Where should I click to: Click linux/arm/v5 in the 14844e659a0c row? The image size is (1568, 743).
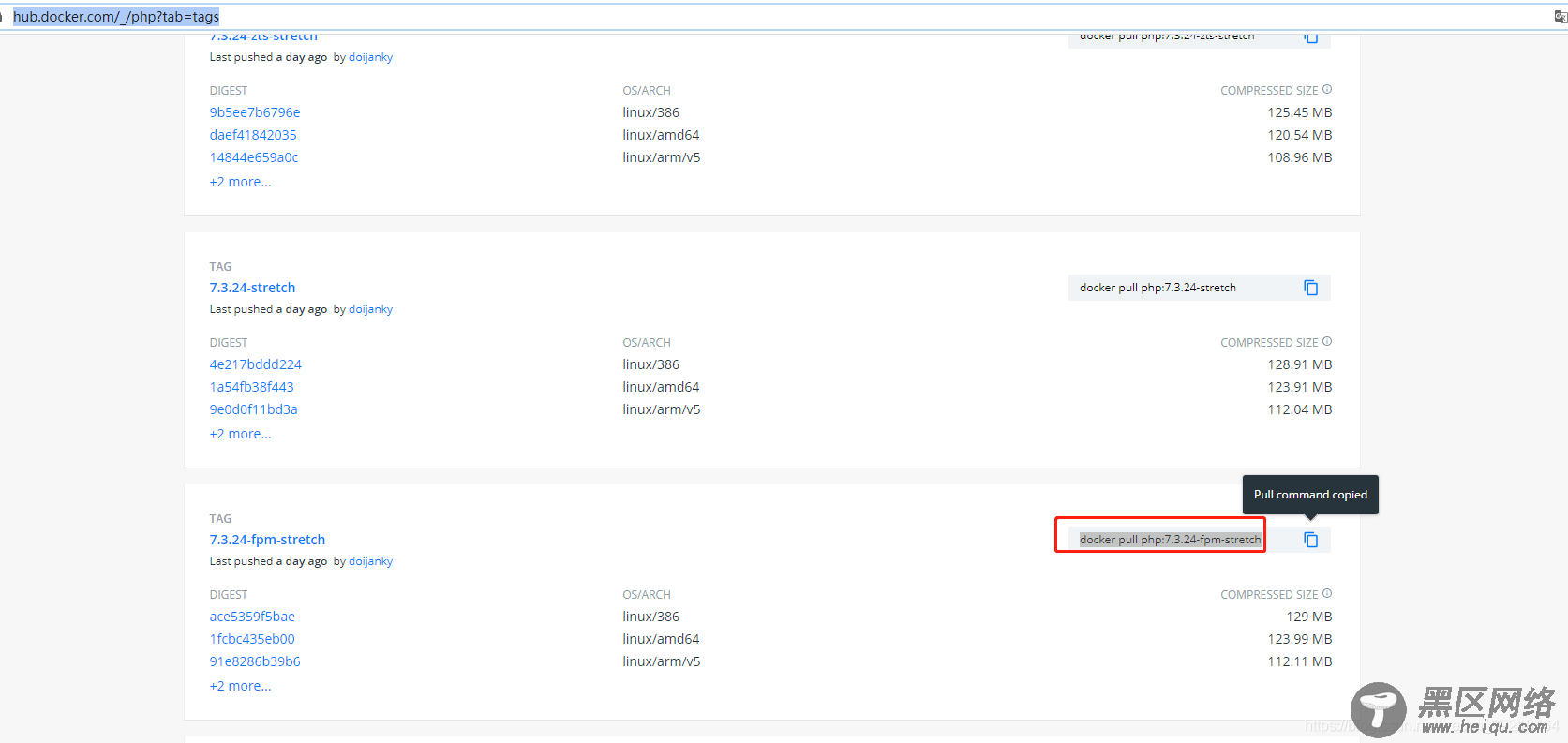662,157
